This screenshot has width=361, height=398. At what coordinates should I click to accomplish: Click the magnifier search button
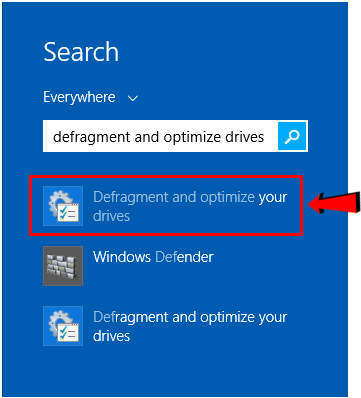pyautogui.click(x=292, y=136)
